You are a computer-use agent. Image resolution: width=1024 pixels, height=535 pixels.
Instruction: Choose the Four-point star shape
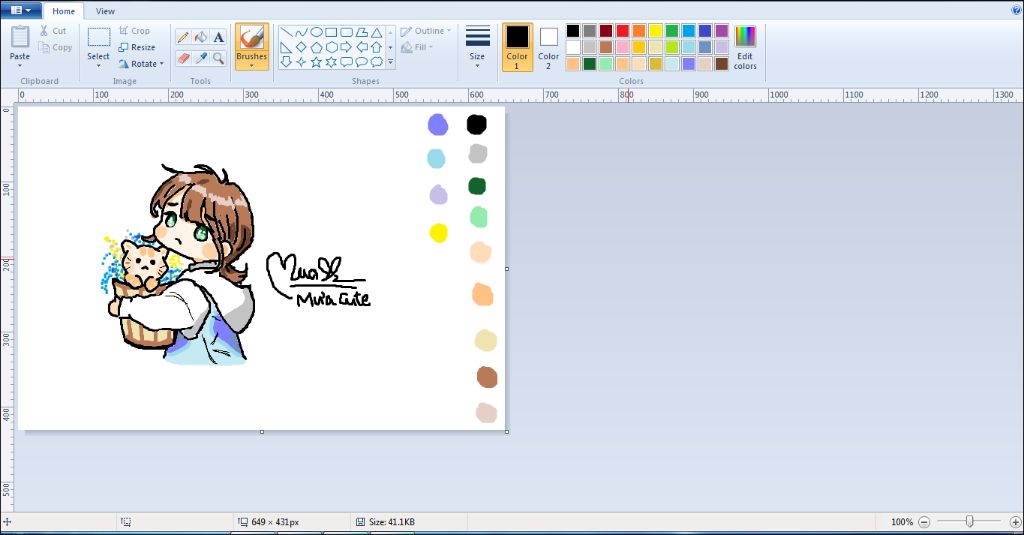pyautogui.click(x=301, y=62)
